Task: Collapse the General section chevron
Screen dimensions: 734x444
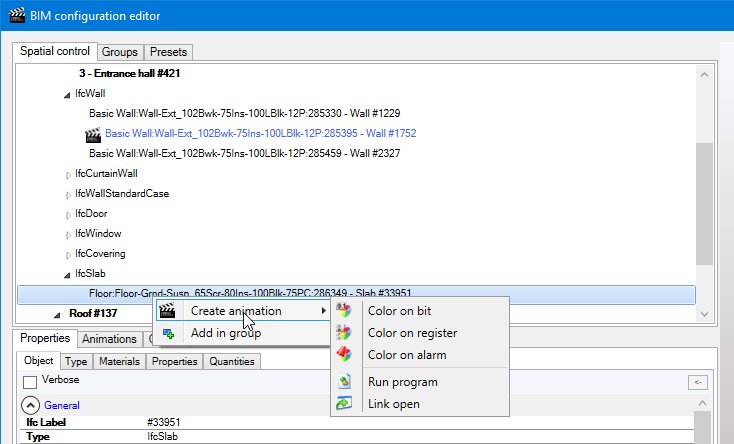Action: click(31, 406)
